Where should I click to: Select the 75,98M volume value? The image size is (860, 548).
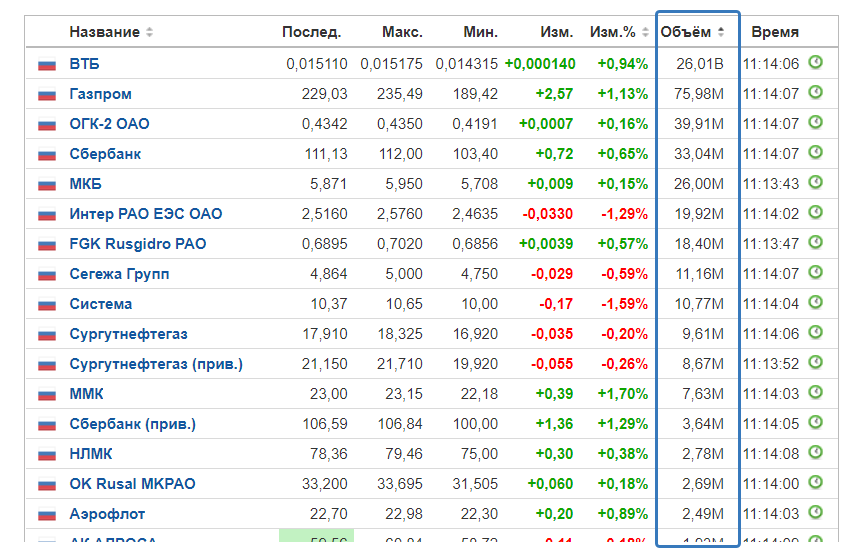click(699, 94)
